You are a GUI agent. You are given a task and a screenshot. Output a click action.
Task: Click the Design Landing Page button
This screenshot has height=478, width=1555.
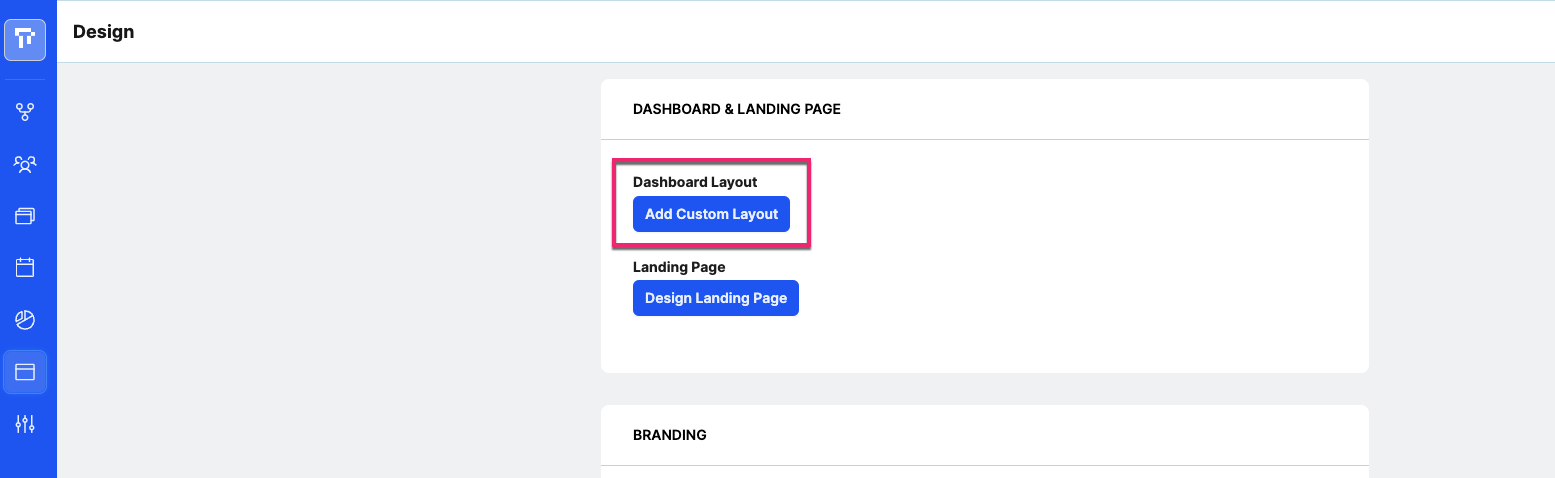point(716,298)
